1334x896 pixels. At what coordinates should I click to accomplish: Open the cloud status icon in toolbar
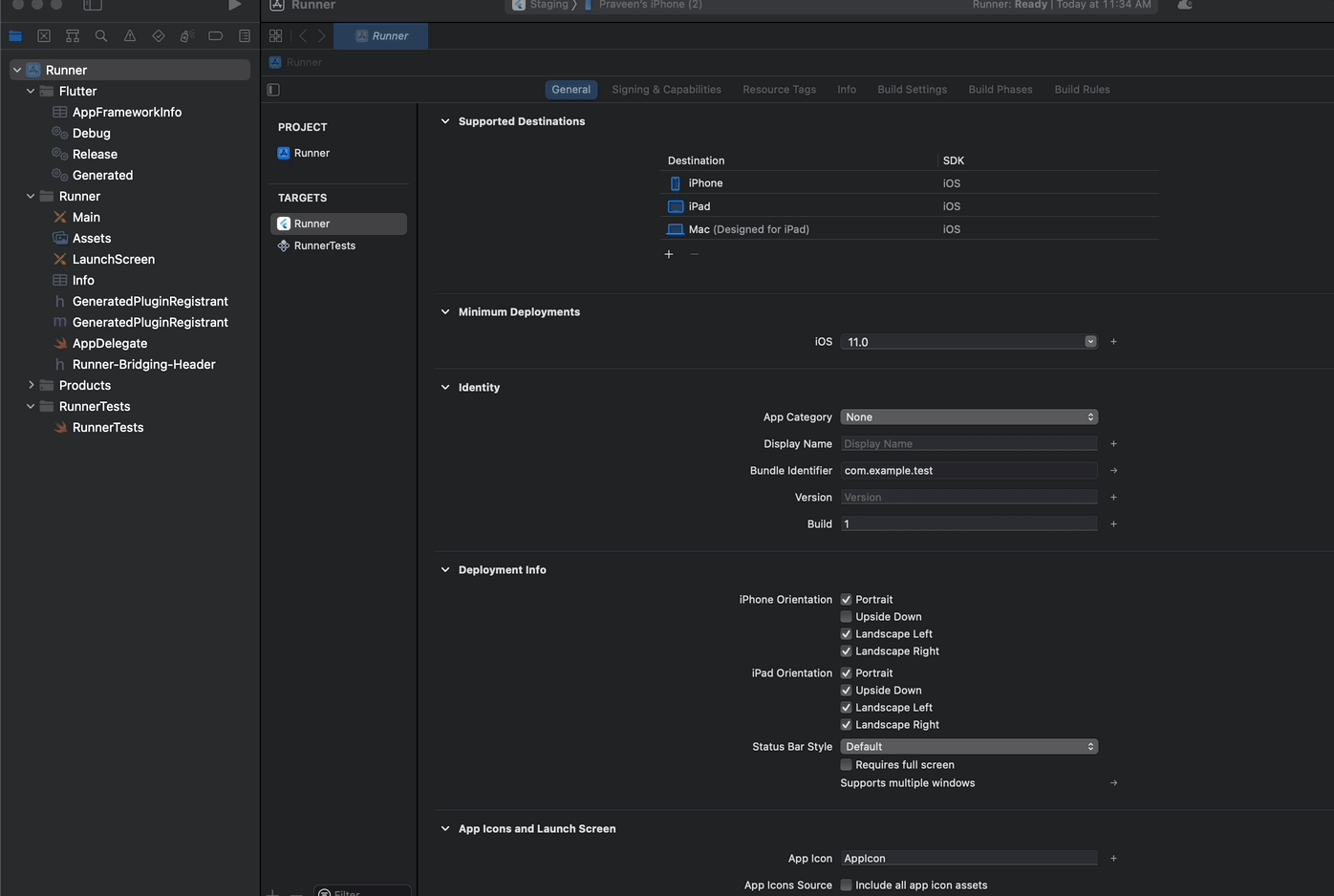tap(1185, 6)
